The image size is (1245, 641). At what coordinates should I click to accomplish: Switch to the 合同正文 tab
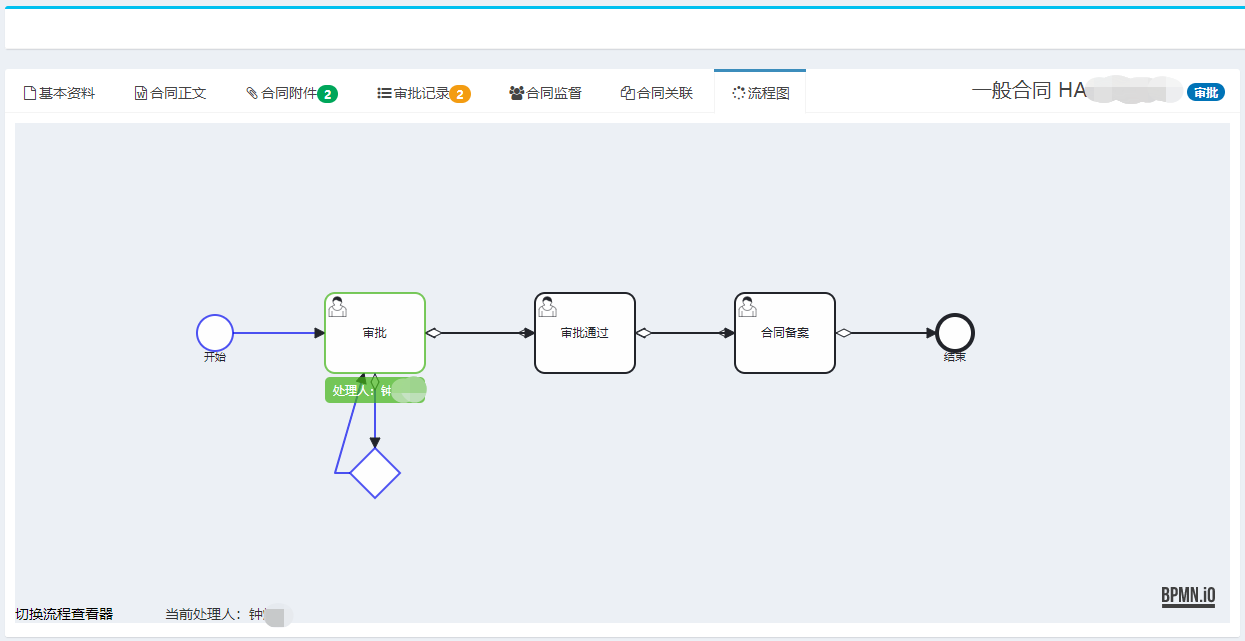click(x=170, y=93)
